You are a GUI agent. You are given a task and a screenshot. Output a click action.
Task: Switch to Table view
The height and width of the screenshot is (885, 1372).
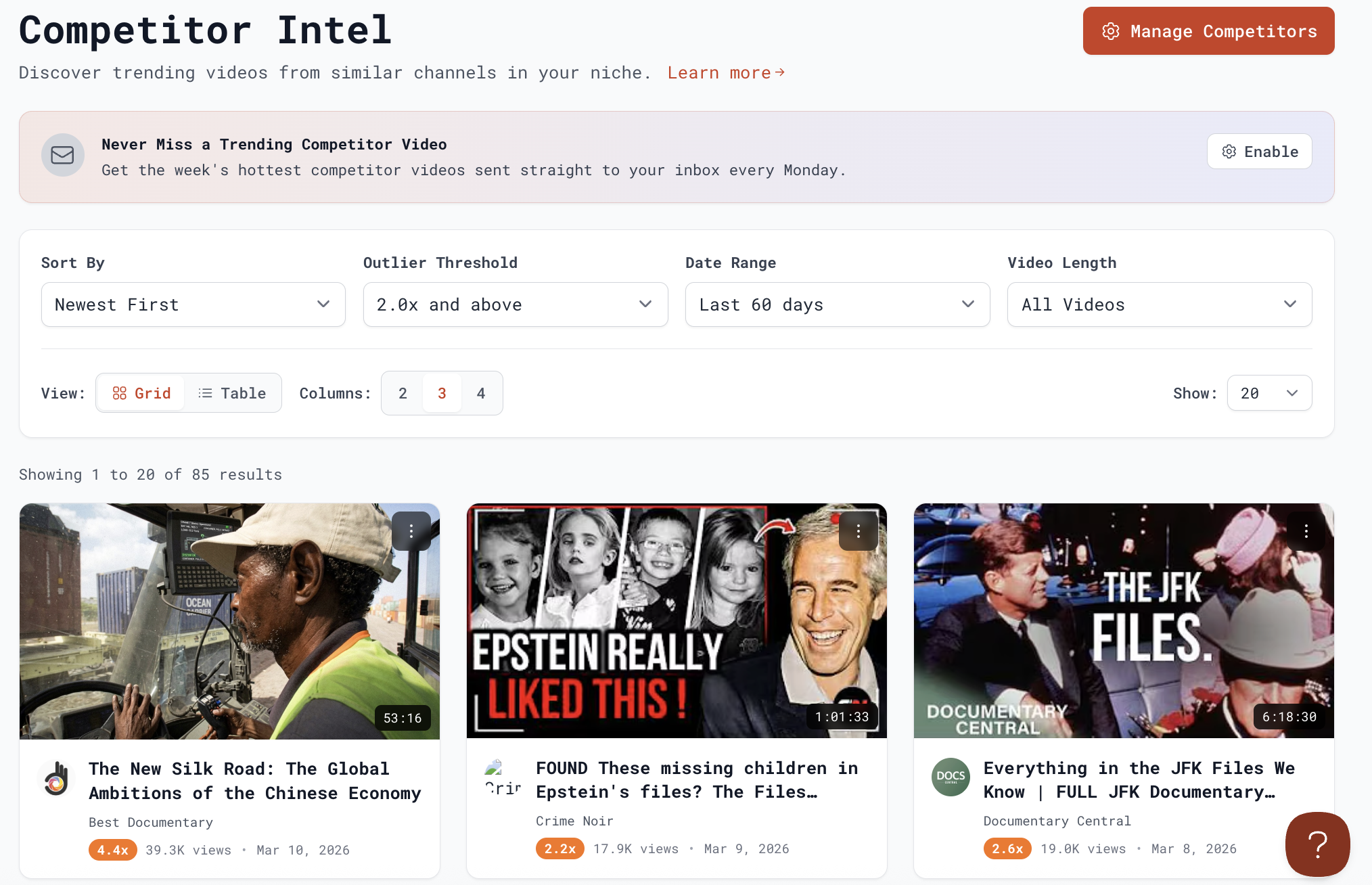(x=232, y=393)
